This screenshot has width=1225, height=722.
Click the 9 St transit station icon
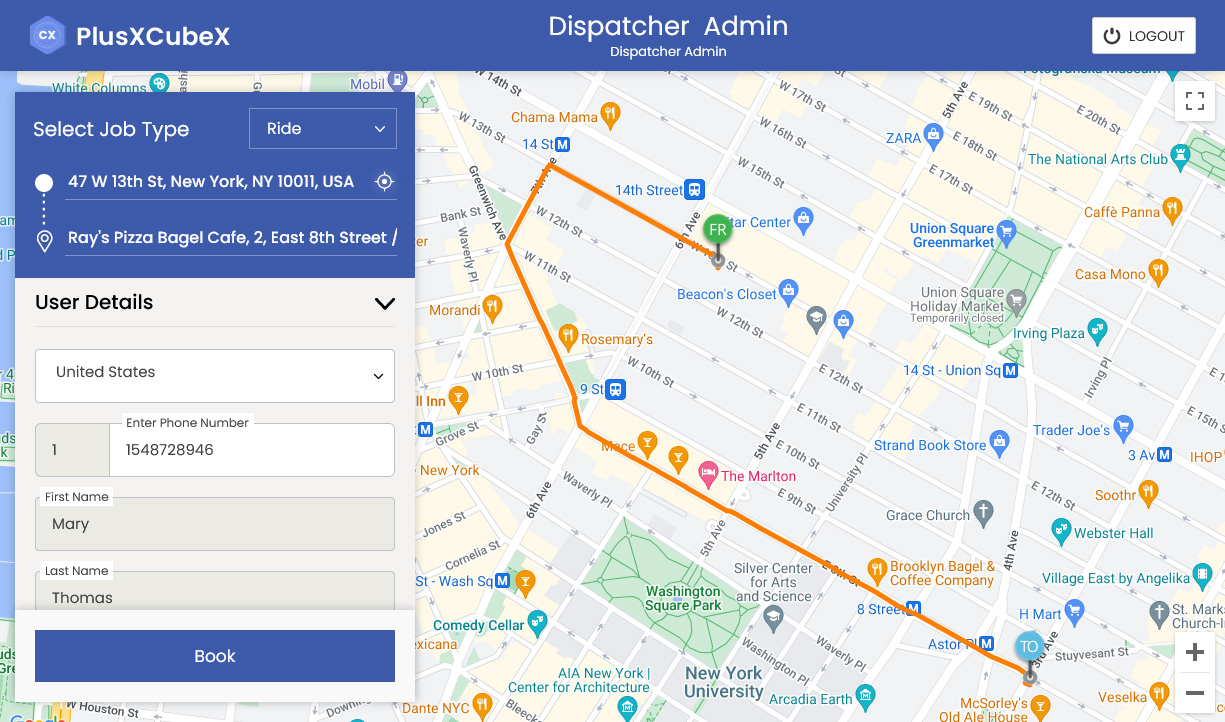616,390
